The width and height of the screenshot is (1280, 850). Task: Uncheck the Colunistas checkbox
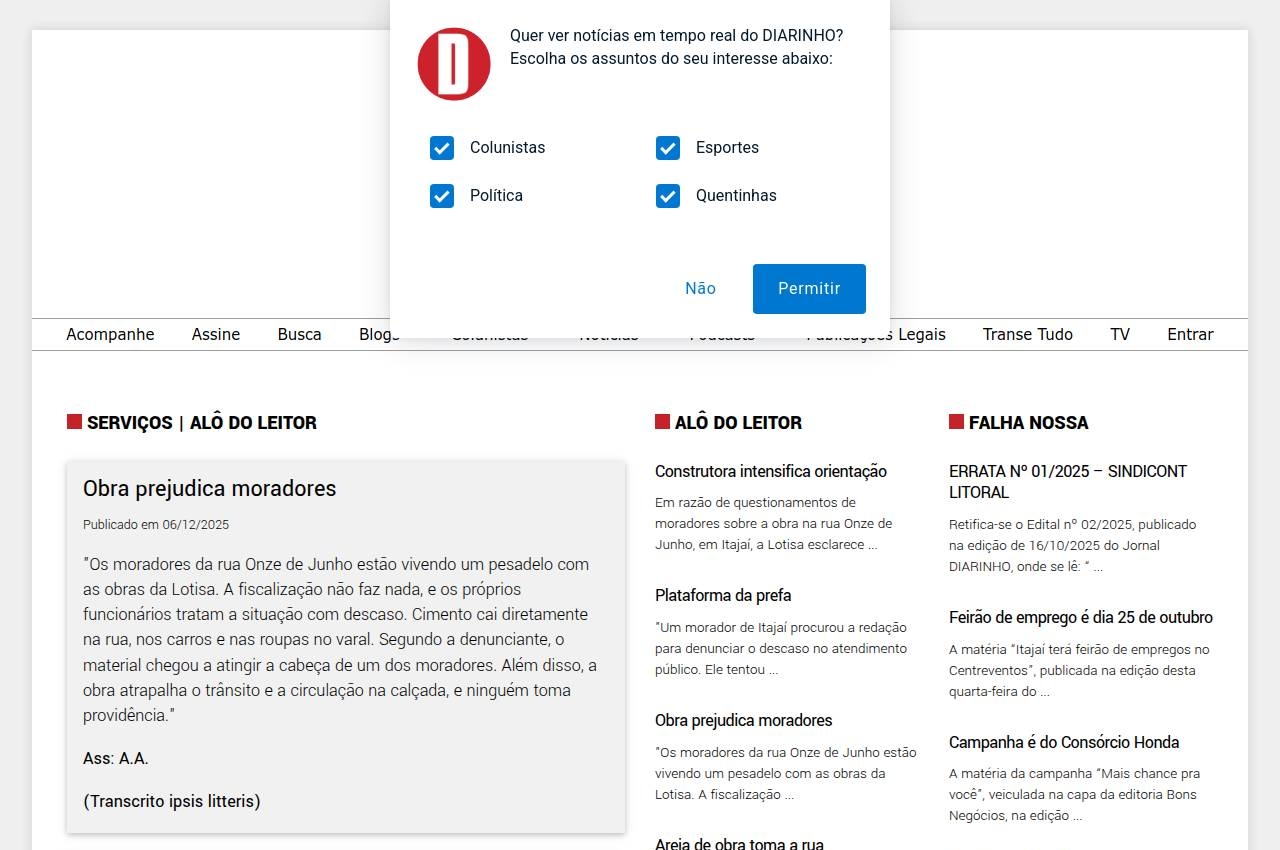tap(442, 148)
